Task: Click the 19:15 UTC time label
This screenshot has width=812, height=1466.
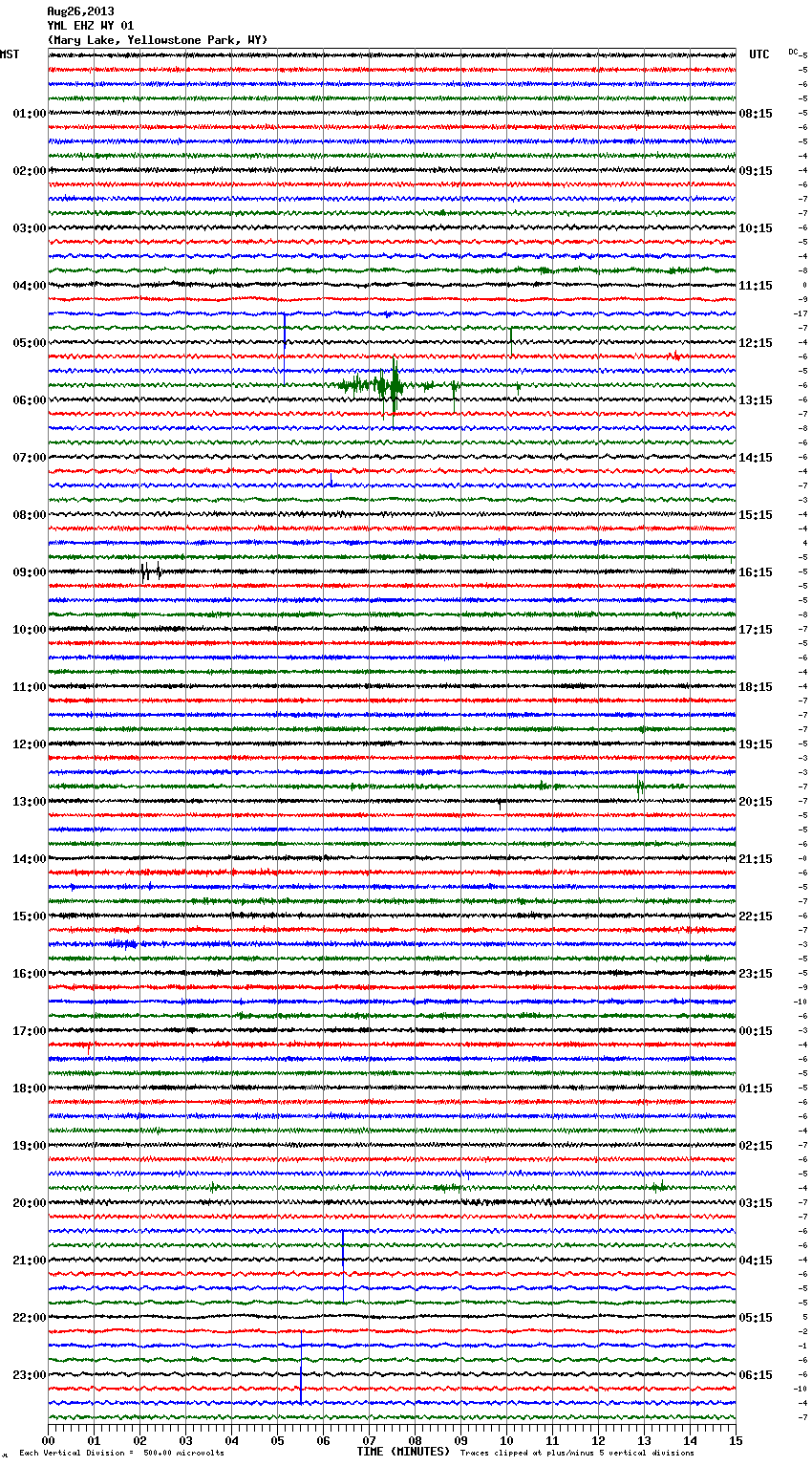Action: (756, 744)
